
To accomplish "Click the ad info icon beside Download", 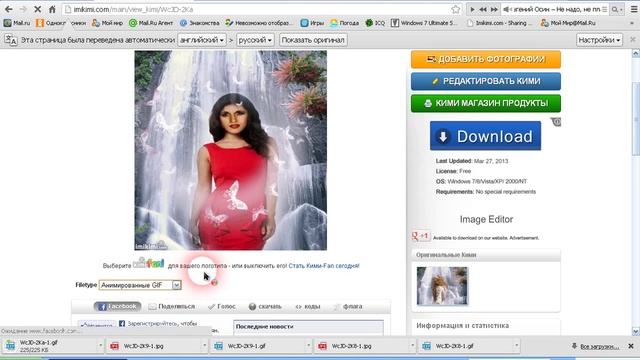I will [556, 122].
